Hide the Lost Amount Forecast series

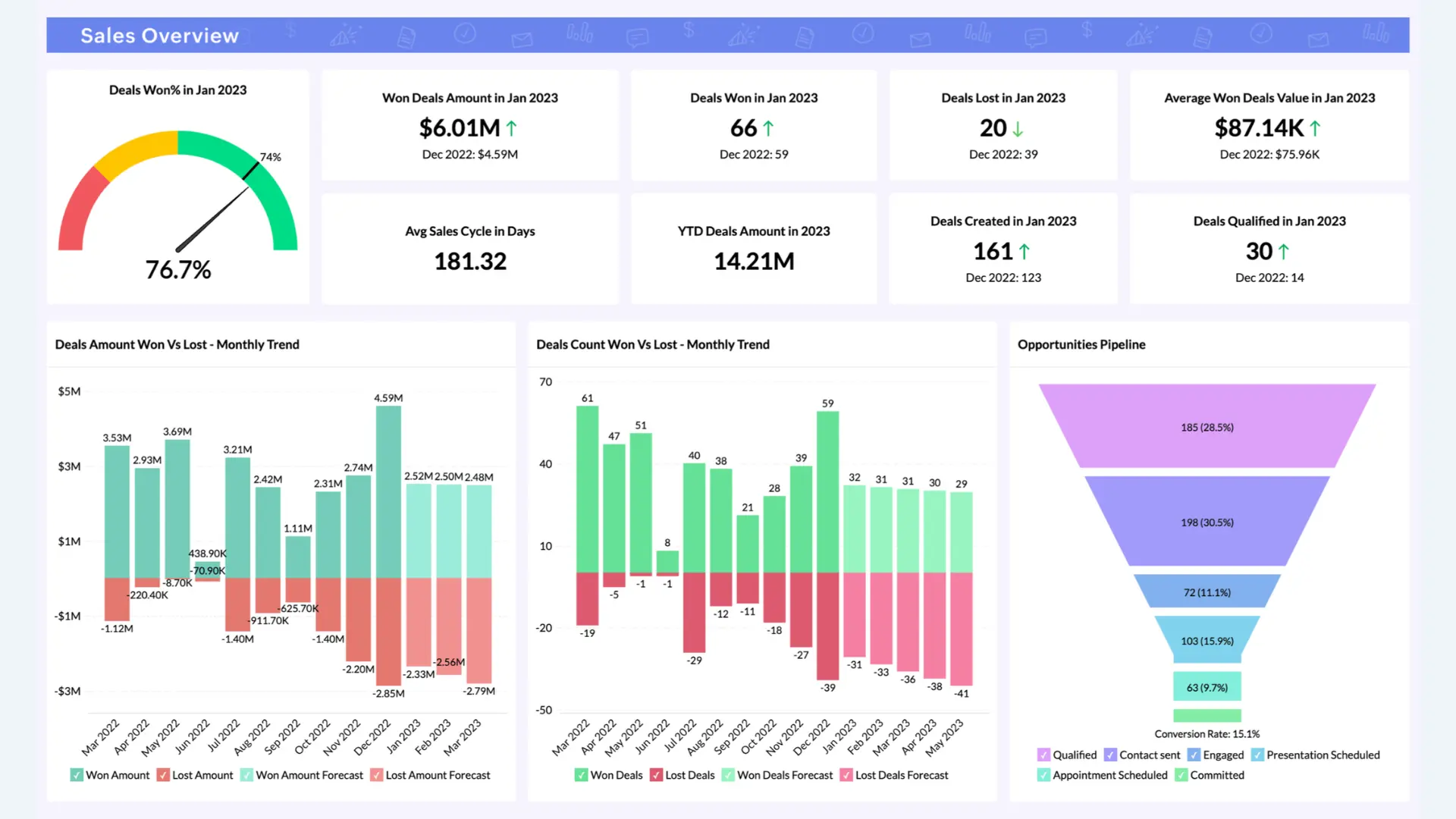(376, 775)
